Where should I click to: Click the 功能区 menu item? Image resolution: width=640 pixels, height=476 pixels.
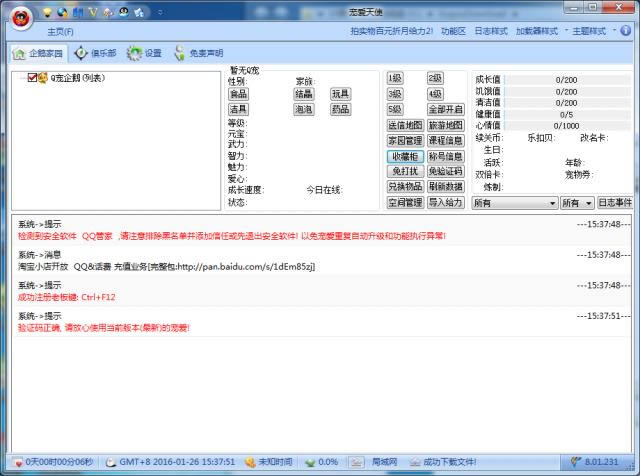(453, 31)
